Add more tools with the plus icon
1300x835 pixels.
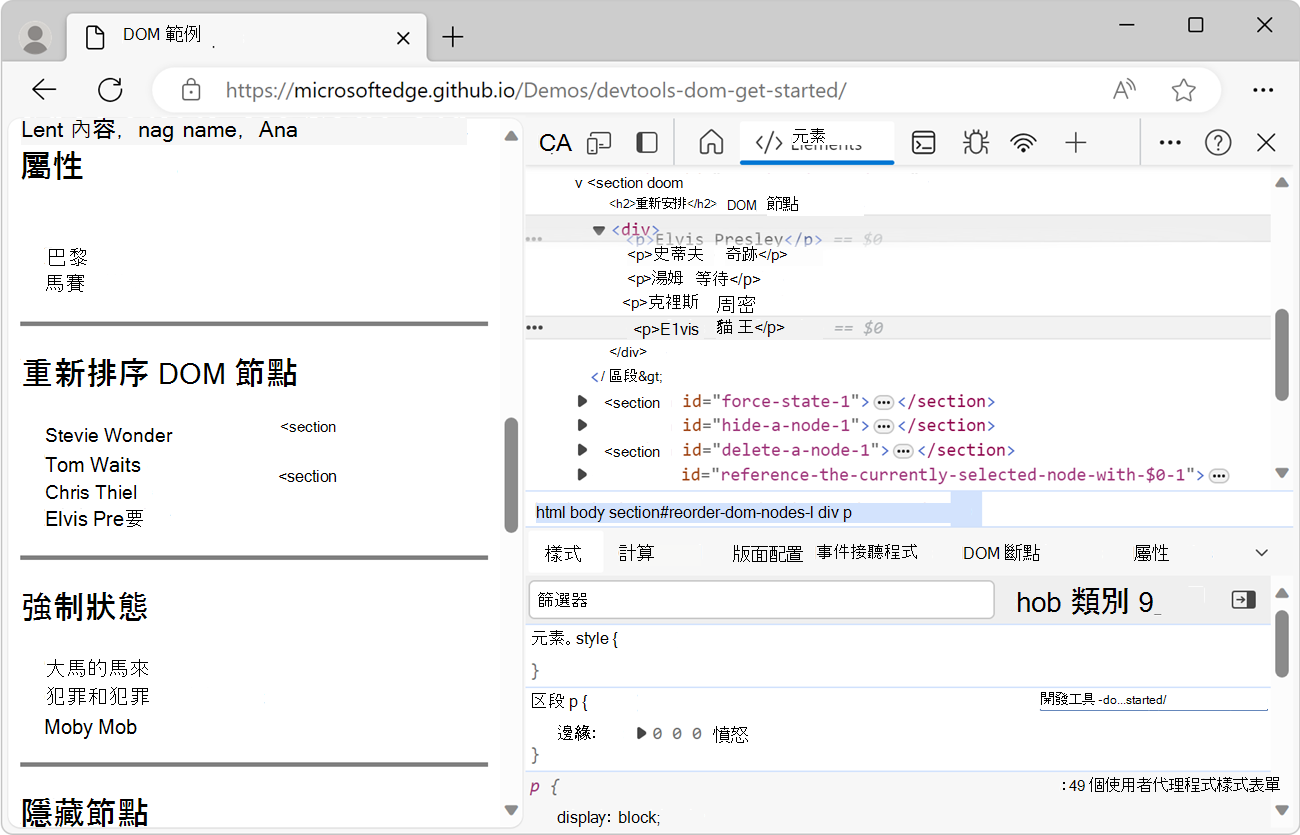pyautogui.click(x=1075, y=143)
